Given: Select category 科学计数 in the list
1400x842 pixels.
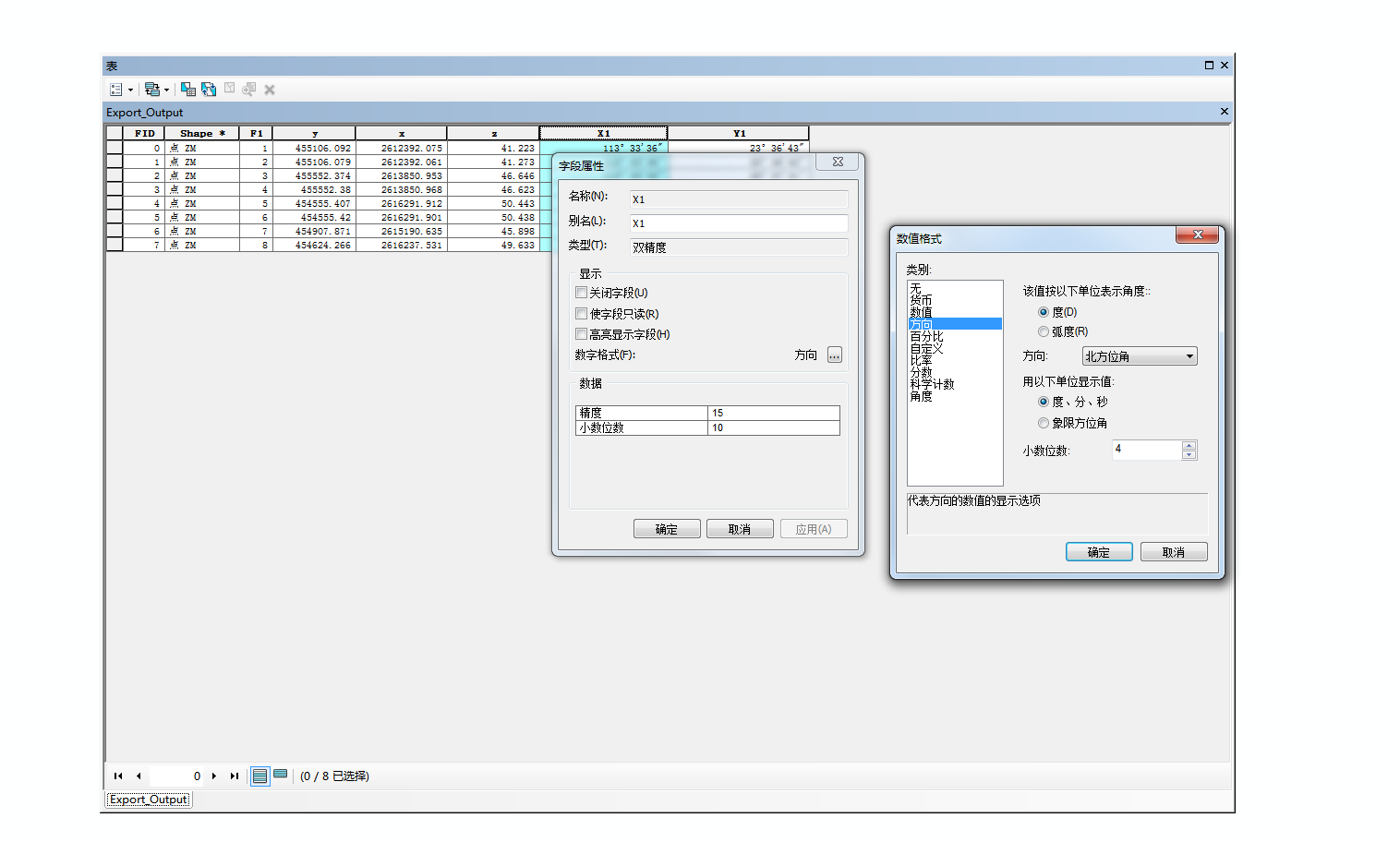Looking at the screenshot, I should tap(955, 384).
